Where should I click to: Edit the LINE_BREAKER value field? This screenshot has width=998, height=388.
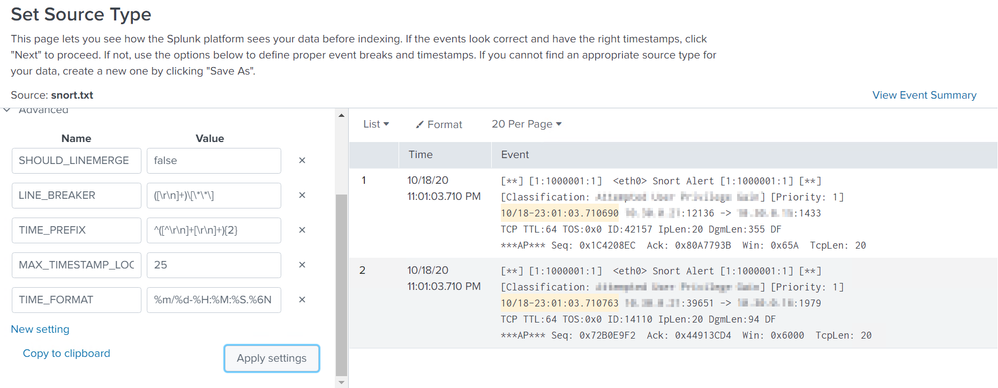(x=214, y=195)
